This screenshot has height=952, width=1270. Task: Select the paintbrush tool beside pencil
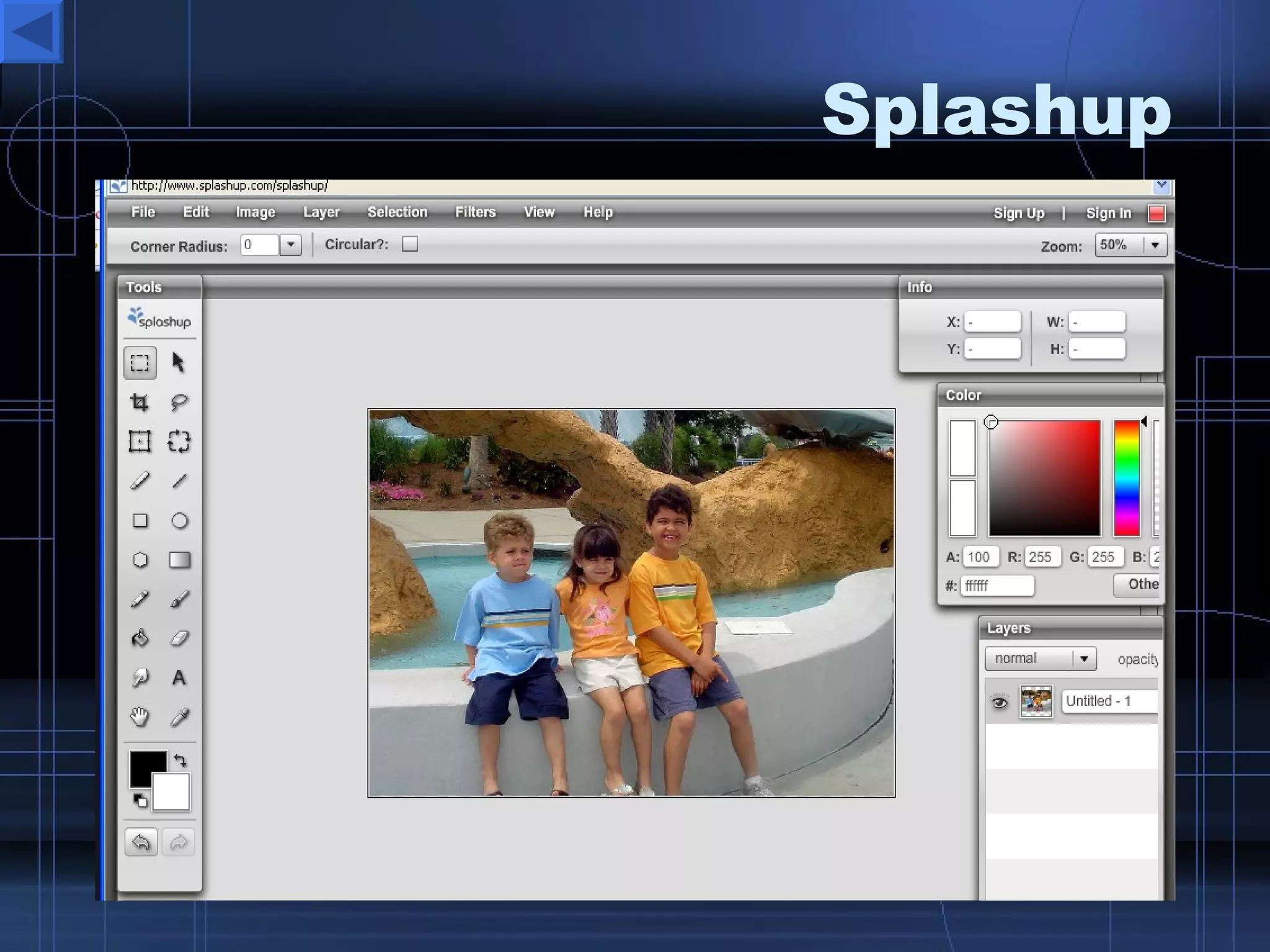click(179, 599)
